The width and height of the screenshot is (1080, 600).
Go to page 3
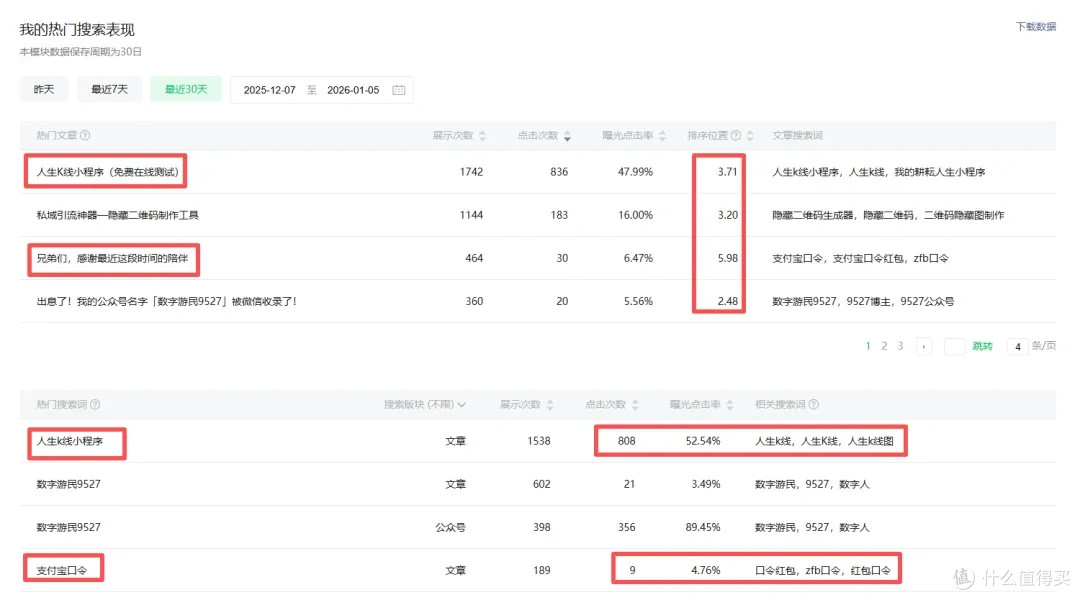pos(900,346)
